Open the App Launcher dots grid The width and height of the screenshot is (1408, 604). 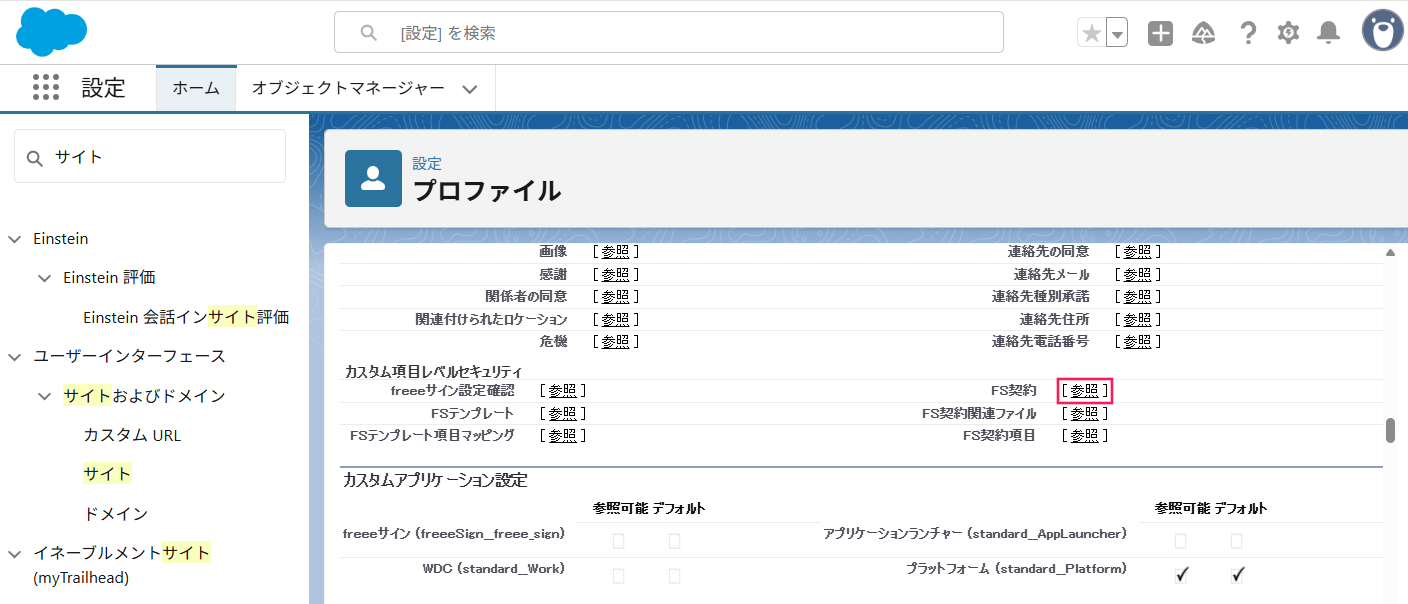click(x=46, y=87)
